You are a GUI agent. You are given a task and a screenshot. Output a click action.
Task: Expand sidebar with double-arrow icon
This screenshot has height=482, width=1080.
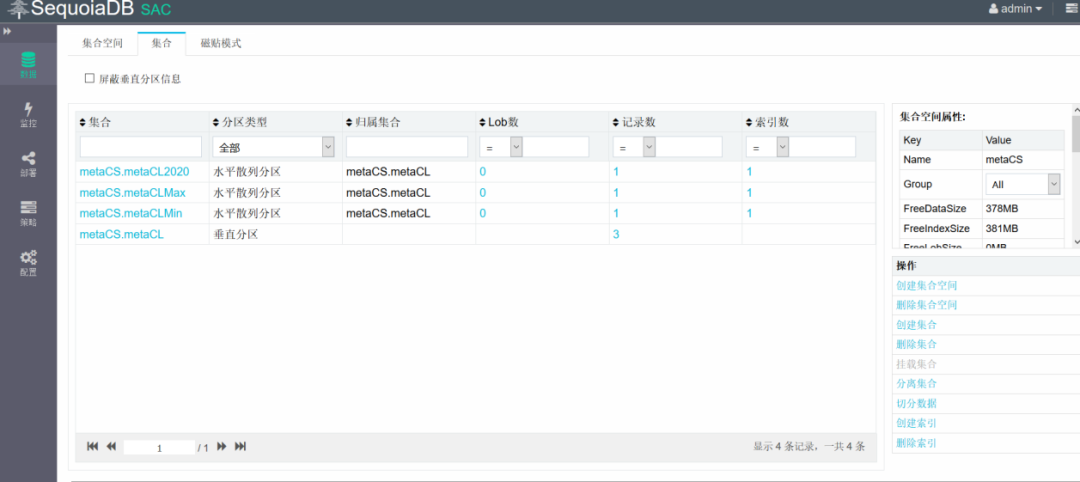[7, 32]
